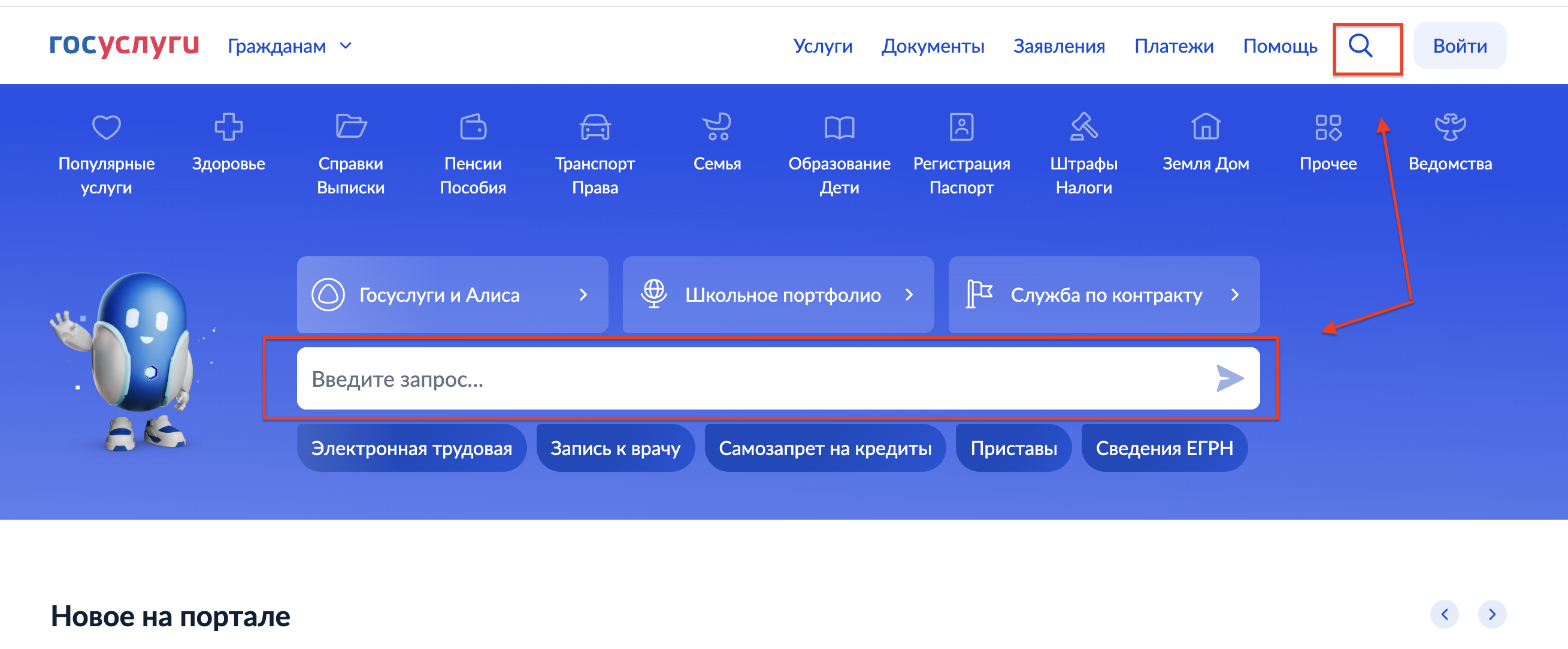Click the send arrow in the query field
Viewport: 1568px width, 649px height.
[1230, 378]
